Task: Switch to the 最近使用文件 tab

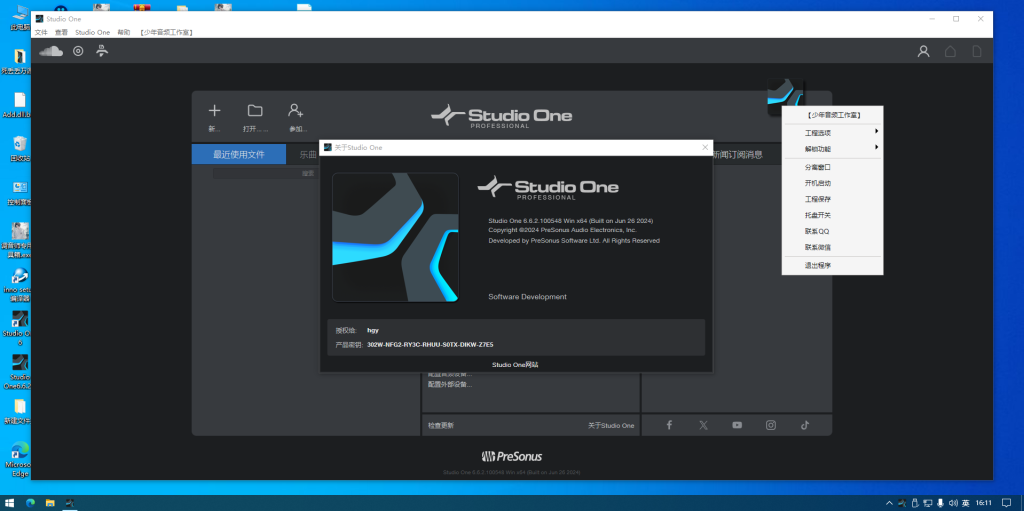Action: point(239,155)
